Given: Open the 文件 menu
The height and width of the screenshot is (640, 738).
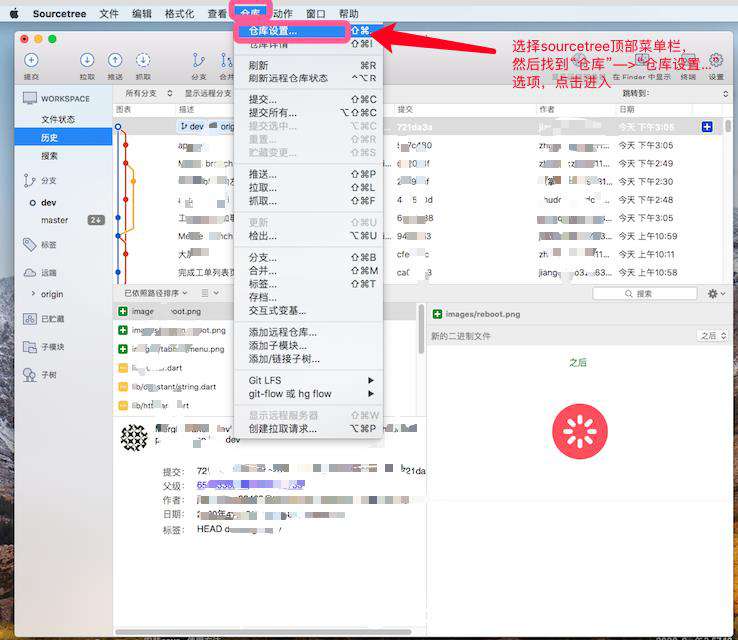Looking at the screenshot, I should tap(109, 14).
